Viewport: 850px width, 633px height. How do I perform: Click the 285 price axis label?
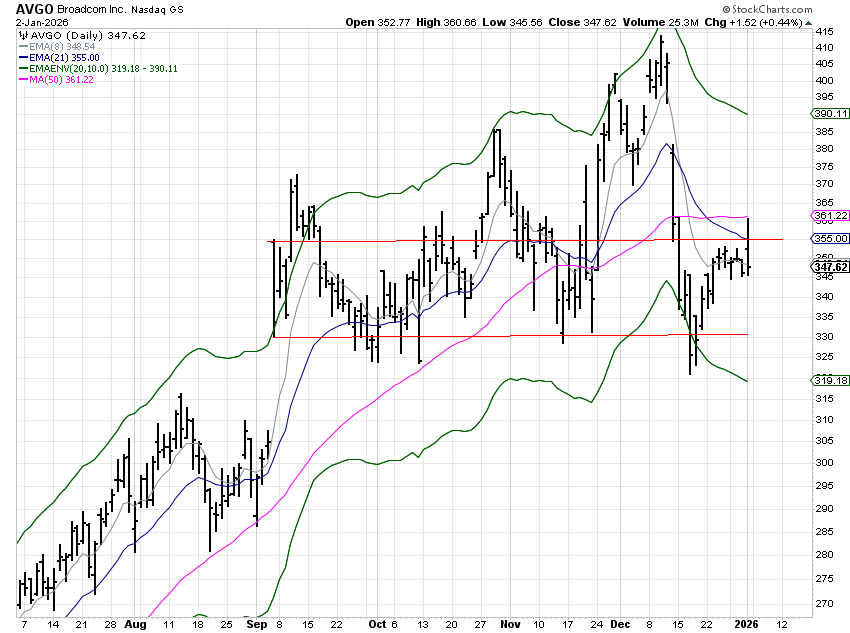[x=825, y=532]
